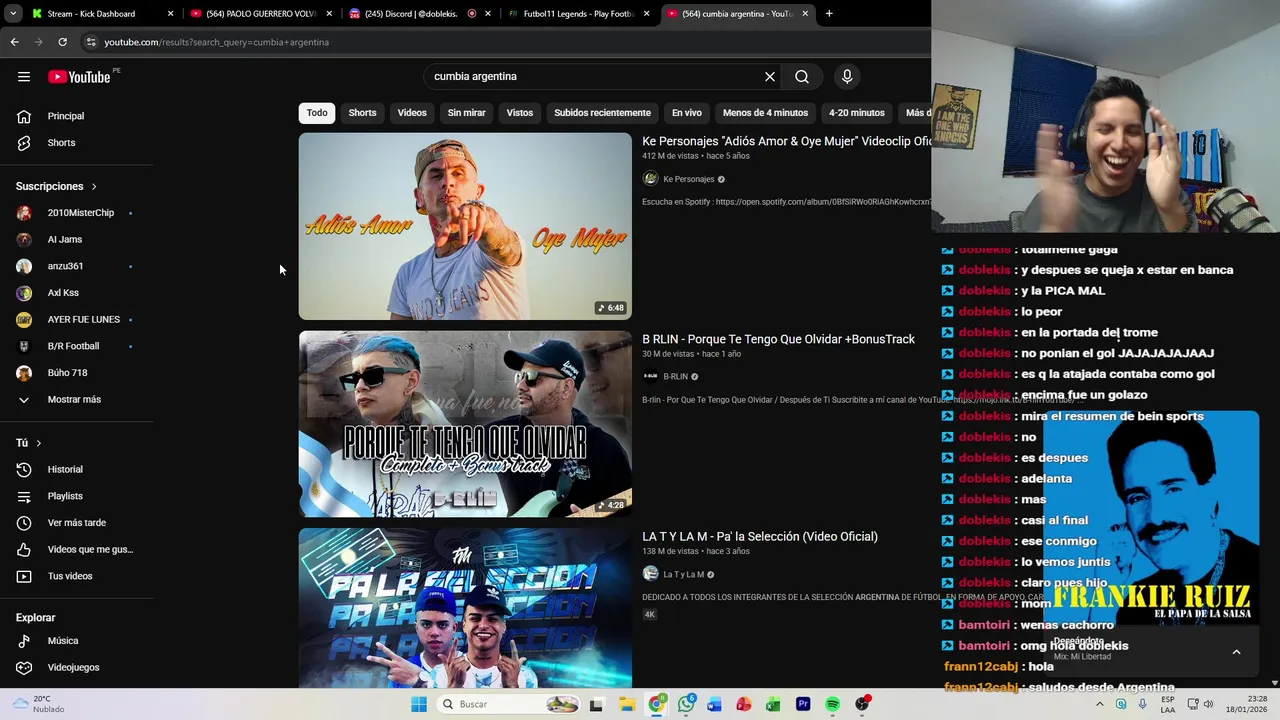Click the browser address bar URL
This screenshot has width=1280, height=720.
click(216, 42)
